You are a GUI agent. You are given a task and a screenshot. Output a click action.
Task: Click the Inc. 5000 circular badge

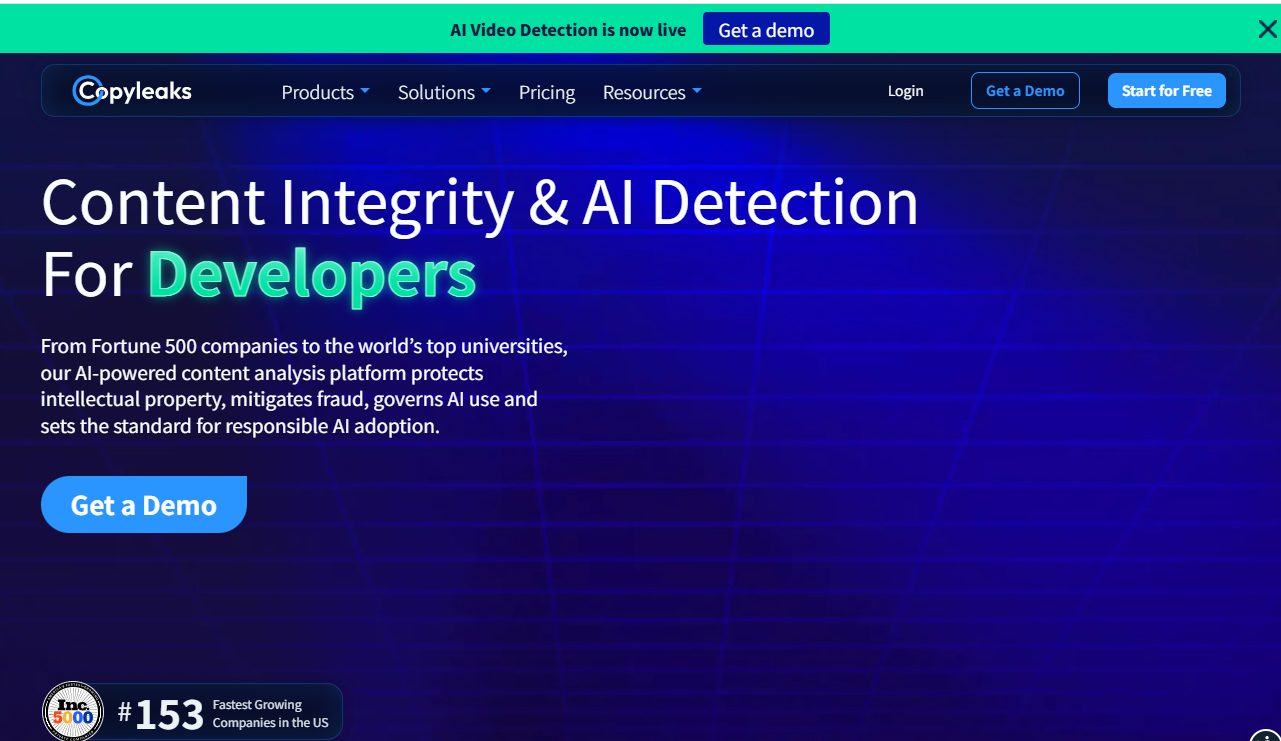tap(73, 711)
